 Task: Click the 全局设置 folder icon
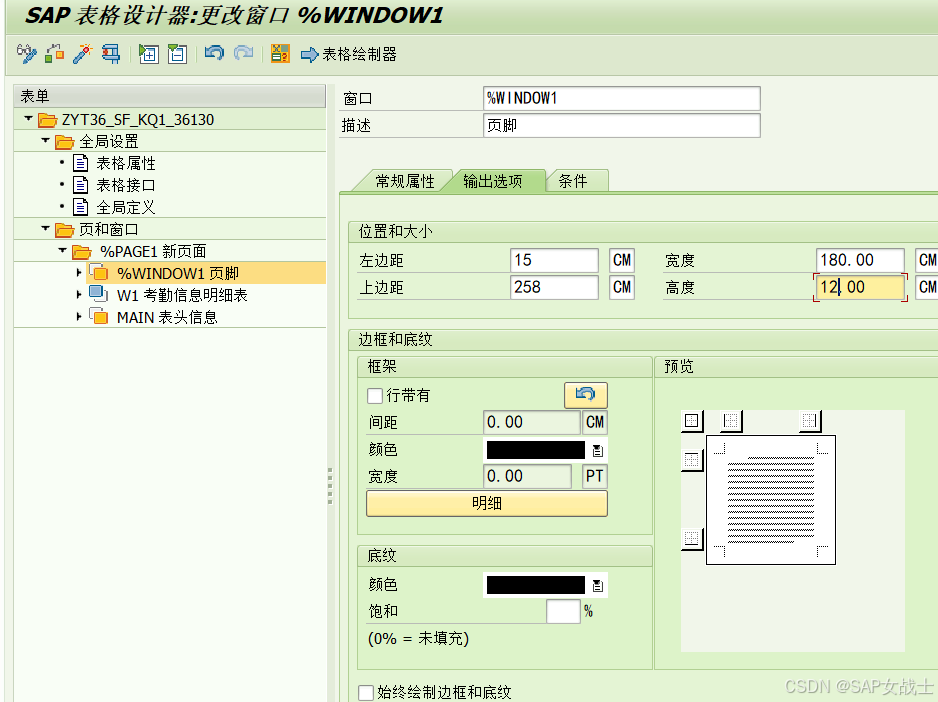65,142
